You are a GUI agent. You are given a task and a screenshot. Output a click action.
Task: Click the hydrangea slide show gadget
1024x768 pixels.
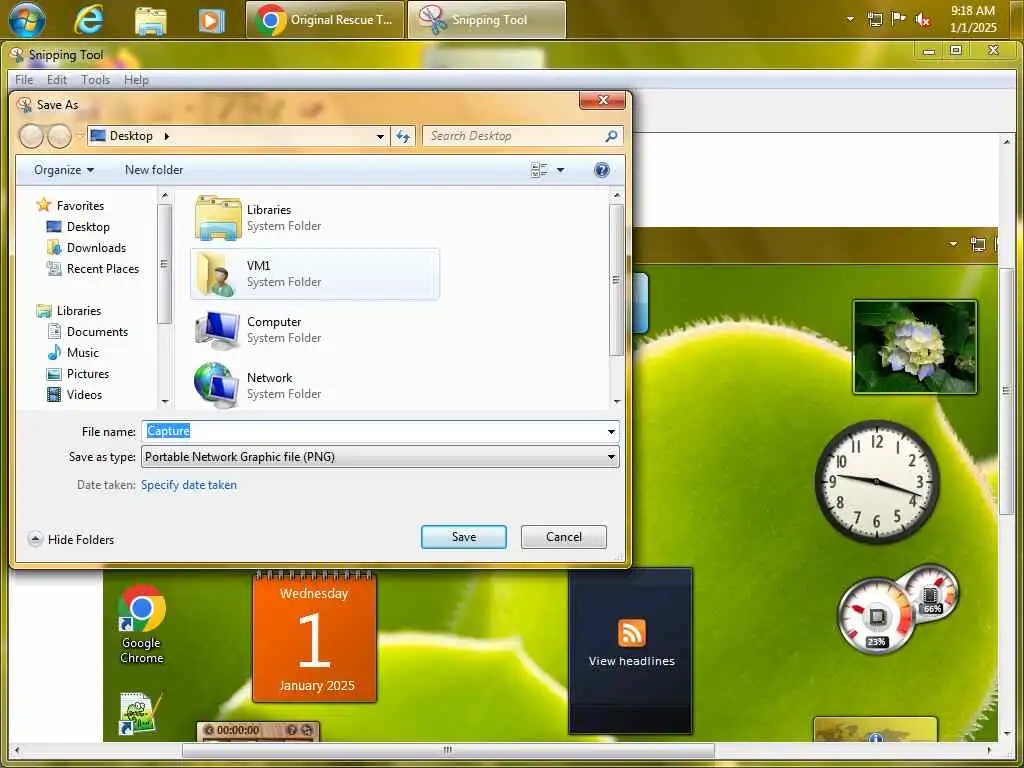tap(915, 347)
